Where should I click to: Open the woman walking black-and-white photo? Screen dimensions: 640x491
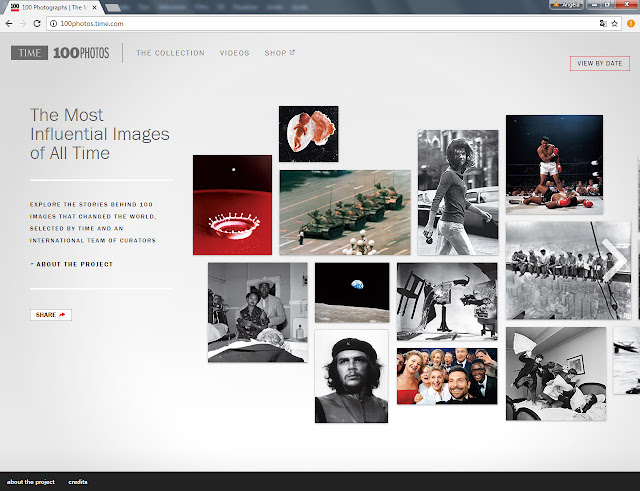(458, 193)
